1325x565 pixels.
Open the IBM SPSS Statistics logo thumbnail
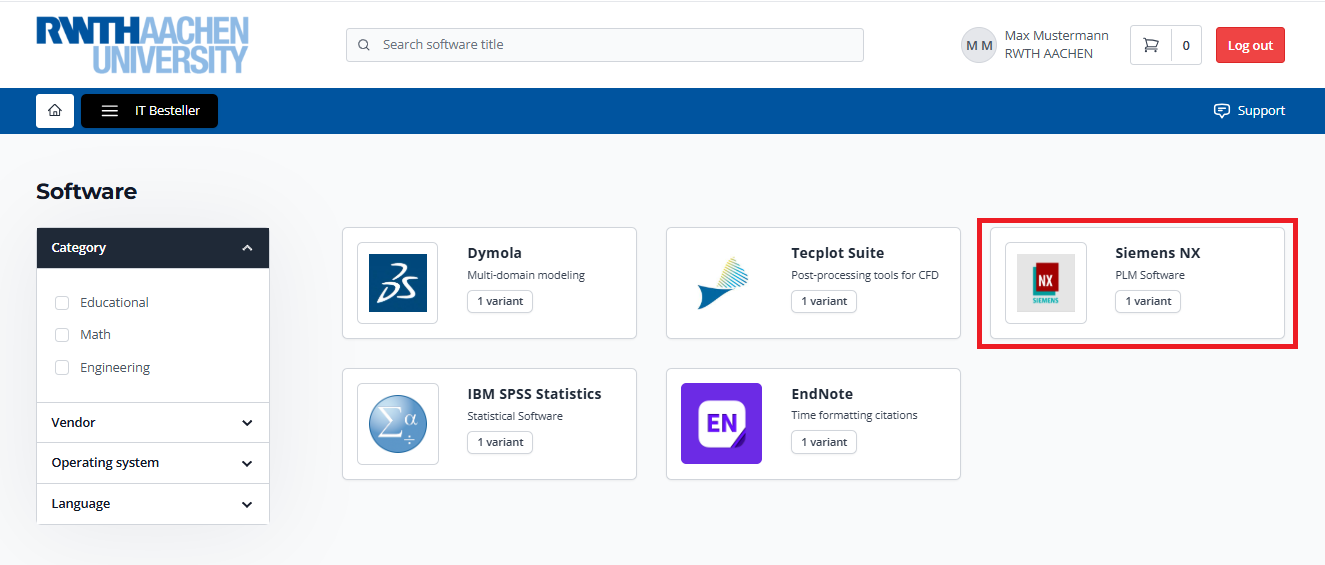click(397, 424)
